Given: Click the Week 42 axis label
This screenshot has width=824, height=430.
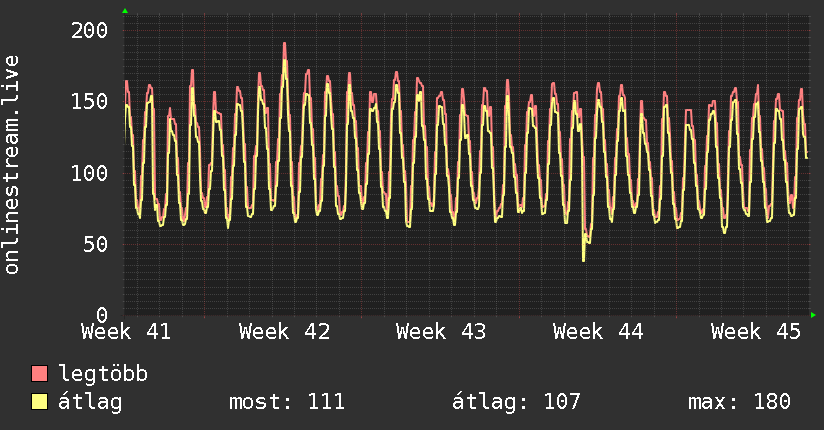Looking at the screenshot, I should 284,332.
